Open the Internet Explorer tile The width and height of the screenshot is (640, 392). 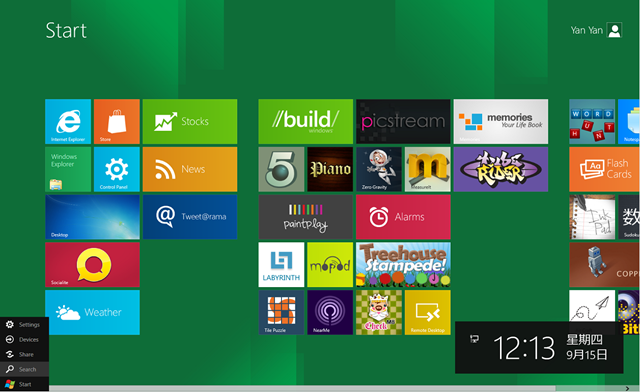click(x=68, y=121)
